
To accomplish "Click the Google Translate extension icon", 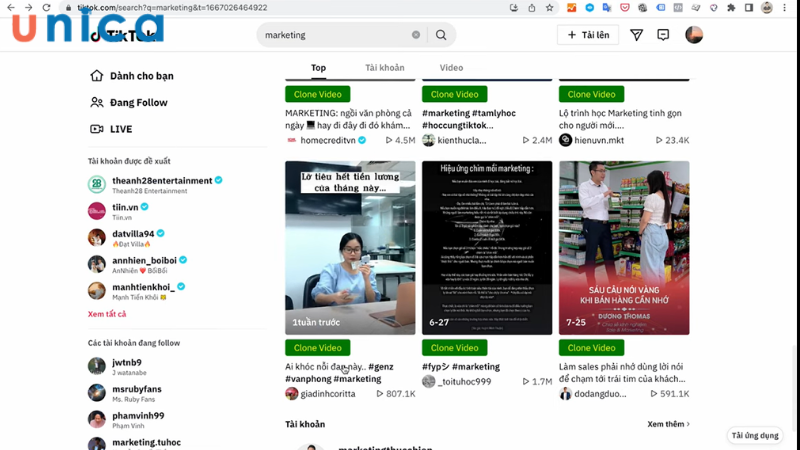I will tap(607, 8).
